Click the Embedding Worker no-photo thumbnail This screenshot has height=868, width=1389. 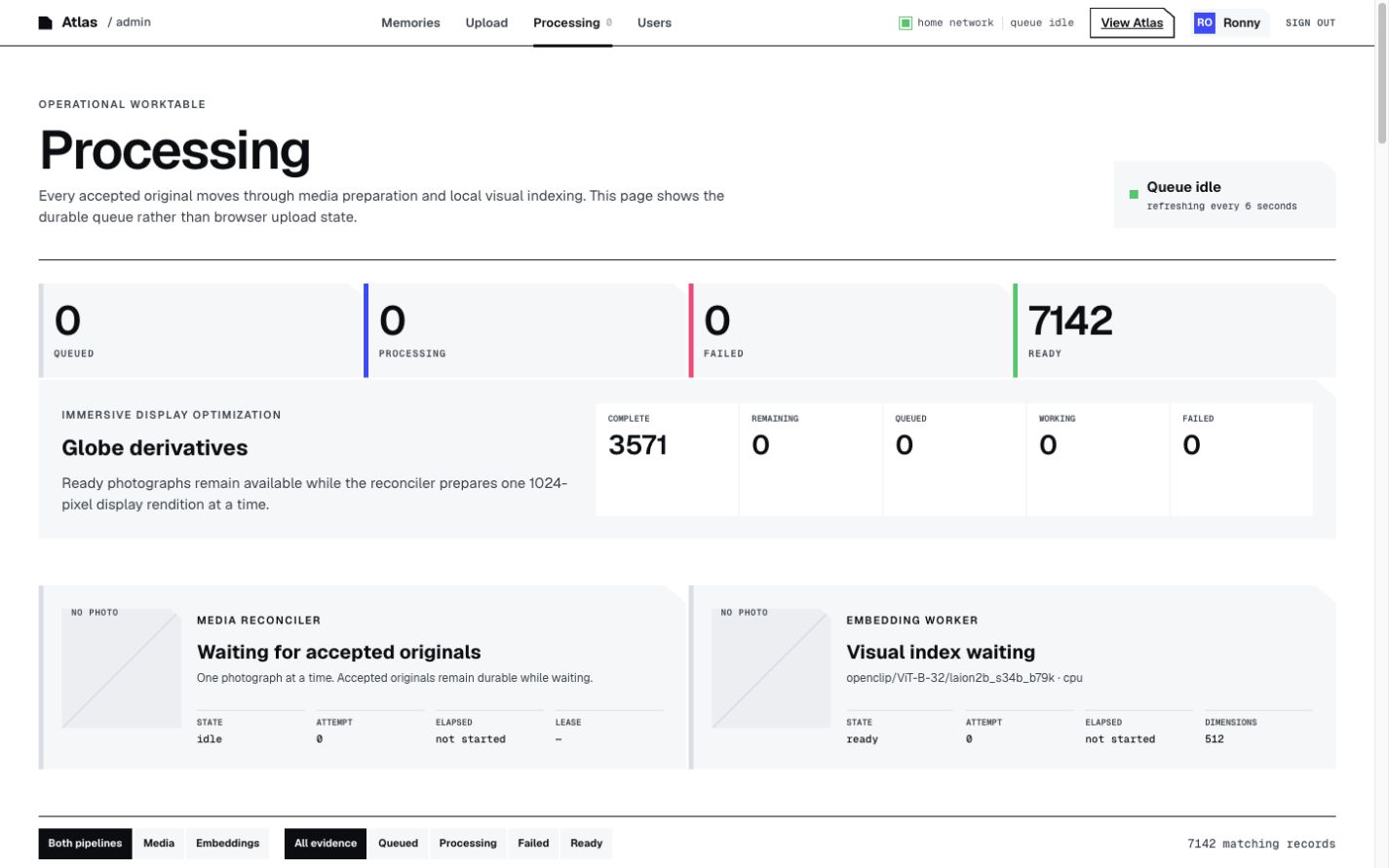(771, 668)
